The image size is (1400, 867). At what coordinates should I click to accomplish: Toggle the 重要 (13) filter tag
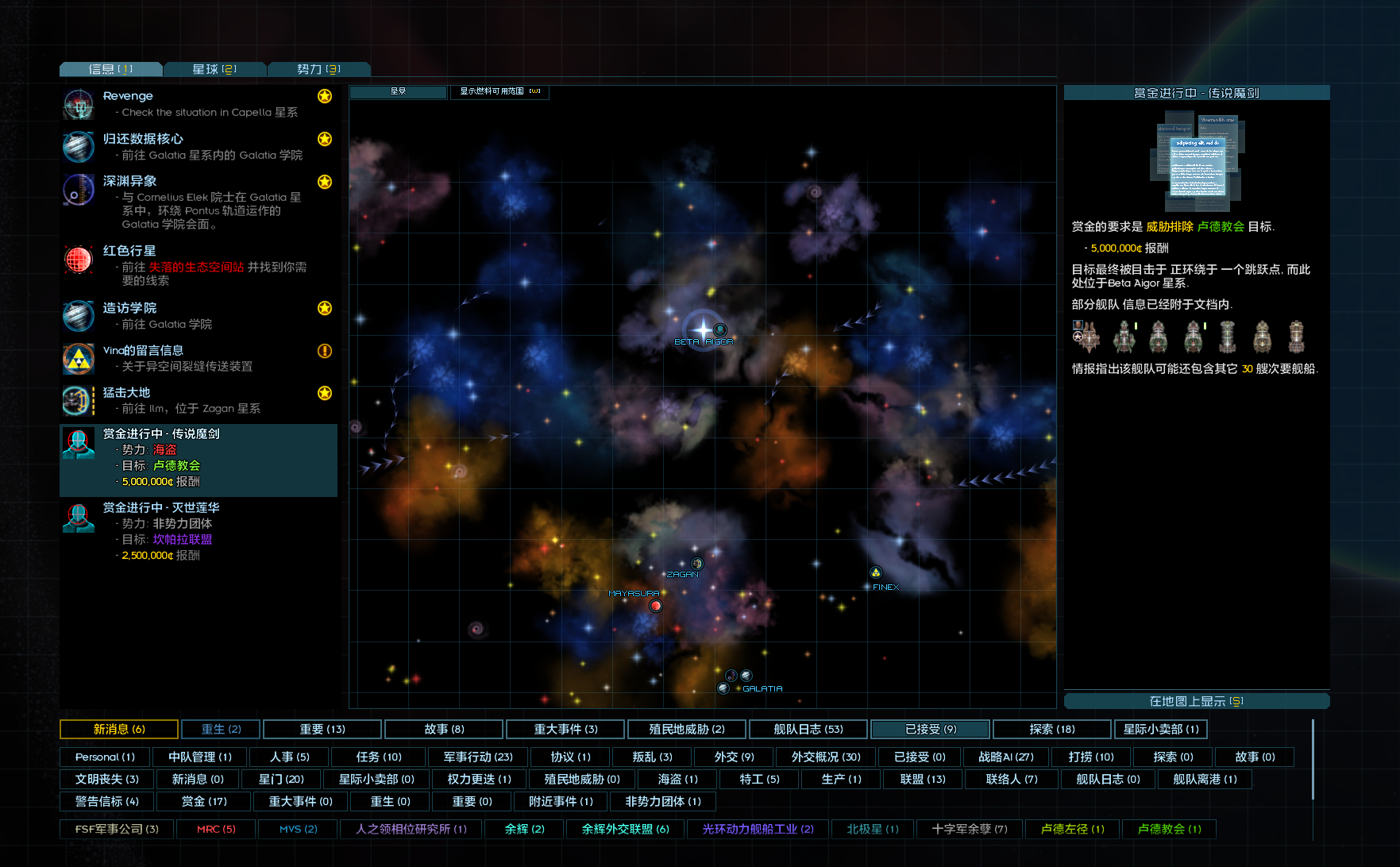(x=322, y=729)
